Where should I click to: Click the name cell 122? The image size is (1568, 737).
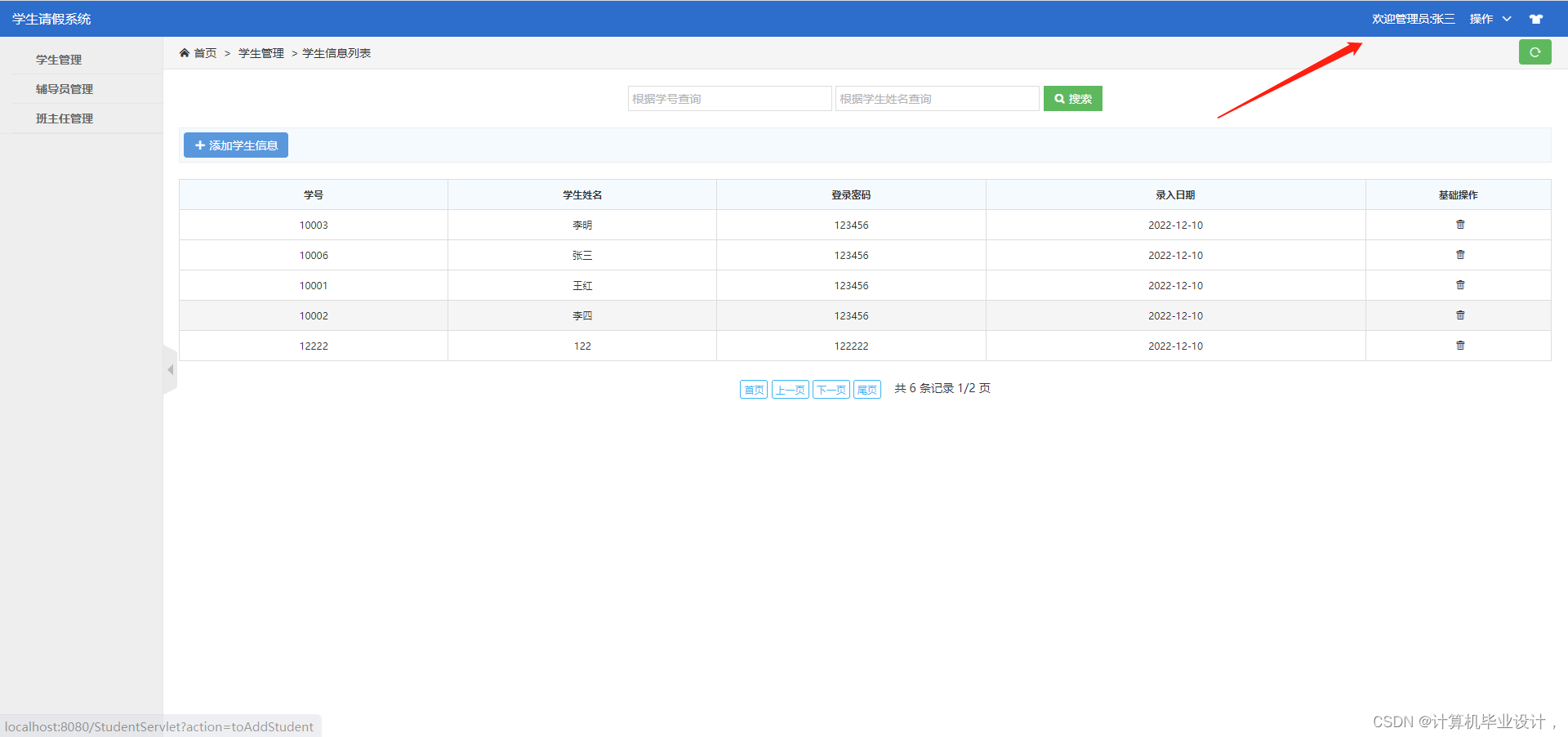[x=582, y=346]
